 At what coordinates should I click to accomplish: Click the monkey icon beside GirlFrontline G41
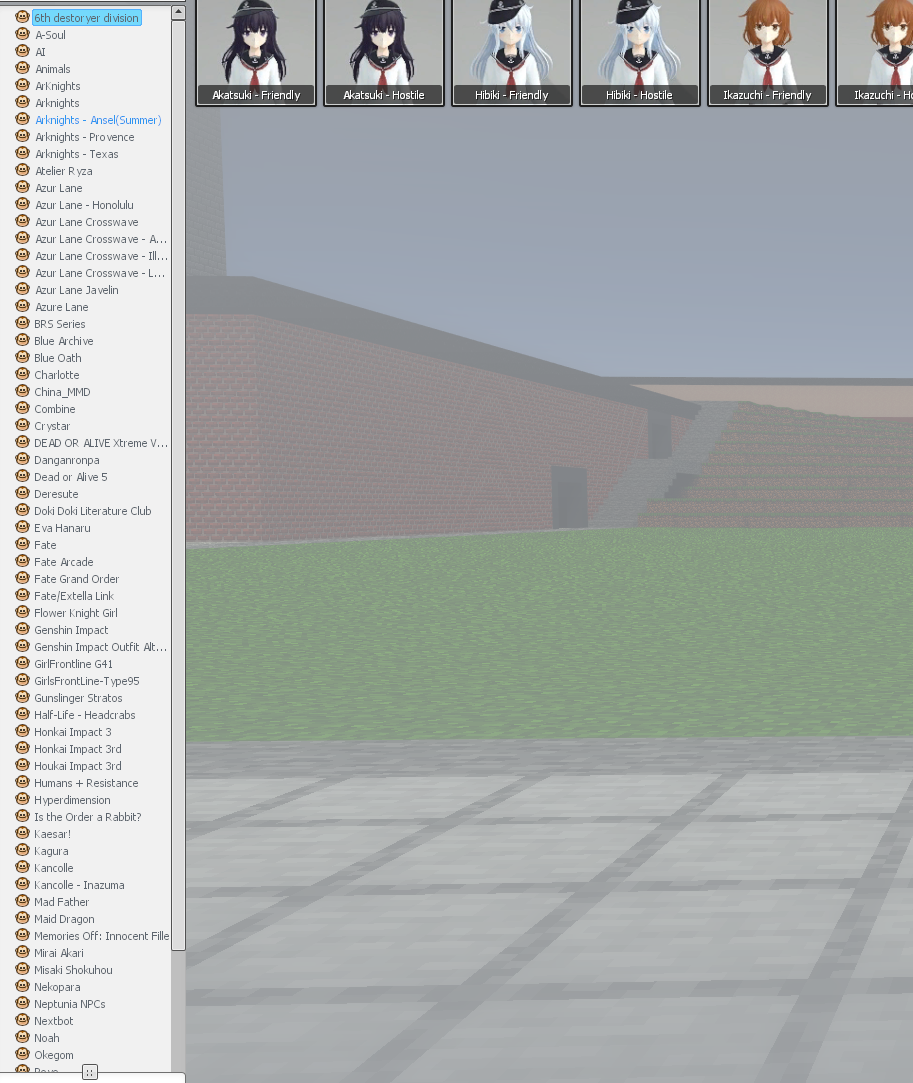point(23,663)
